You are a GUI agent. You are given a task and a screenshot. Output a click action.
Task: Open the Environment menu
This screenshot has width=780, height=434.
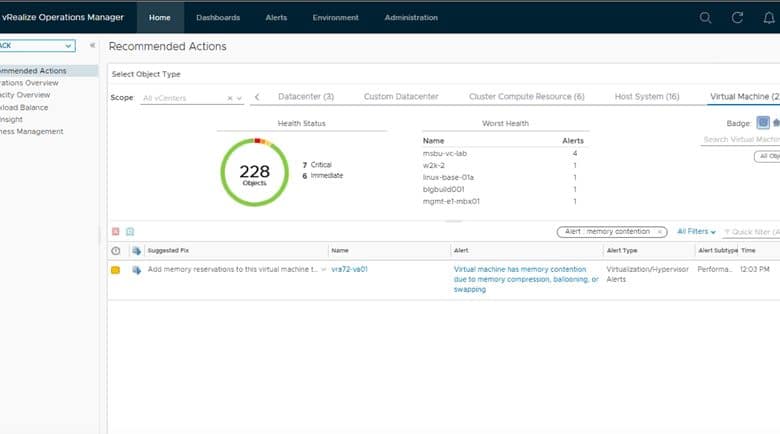pyautogui.click(x=335, y=17)
